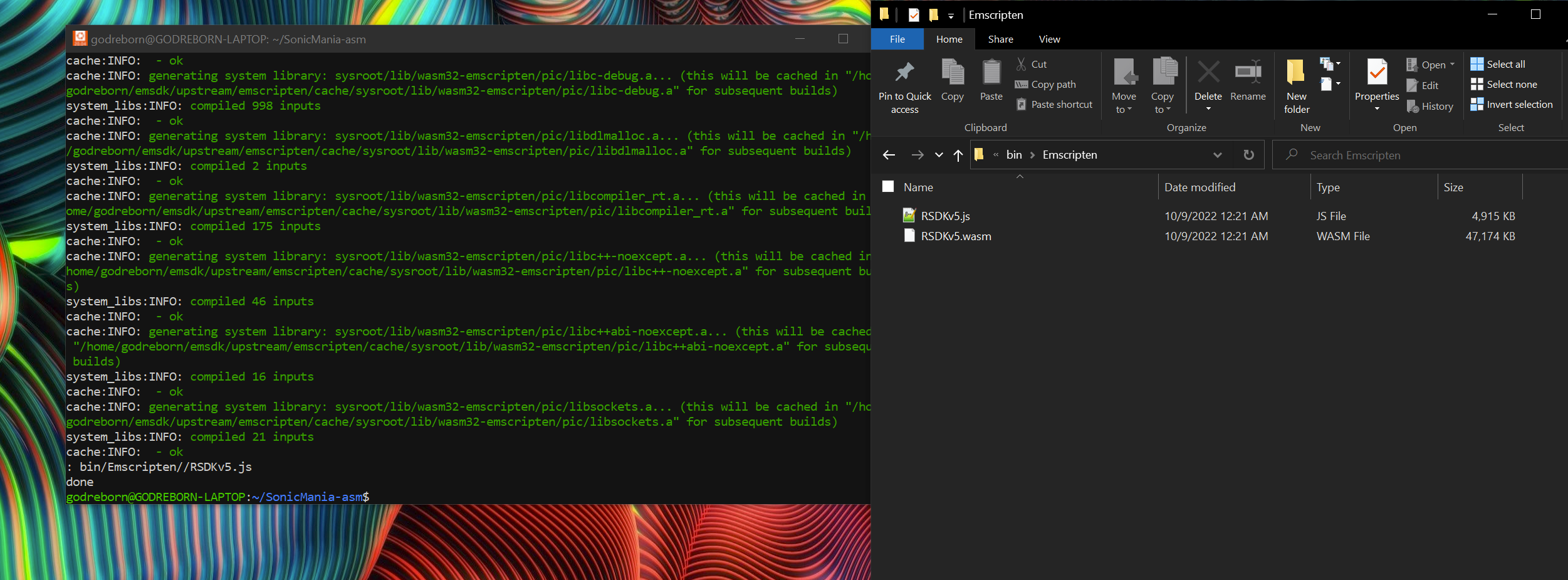Click the RSDKv5.wasm file icon
The image size is (1568, 580).
909,236
